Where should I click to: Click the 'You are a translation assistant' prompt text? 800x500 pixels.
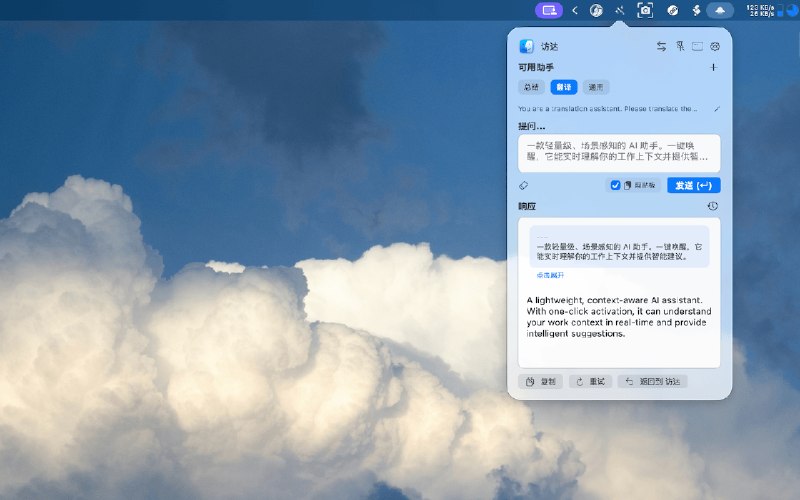point(608,109)
